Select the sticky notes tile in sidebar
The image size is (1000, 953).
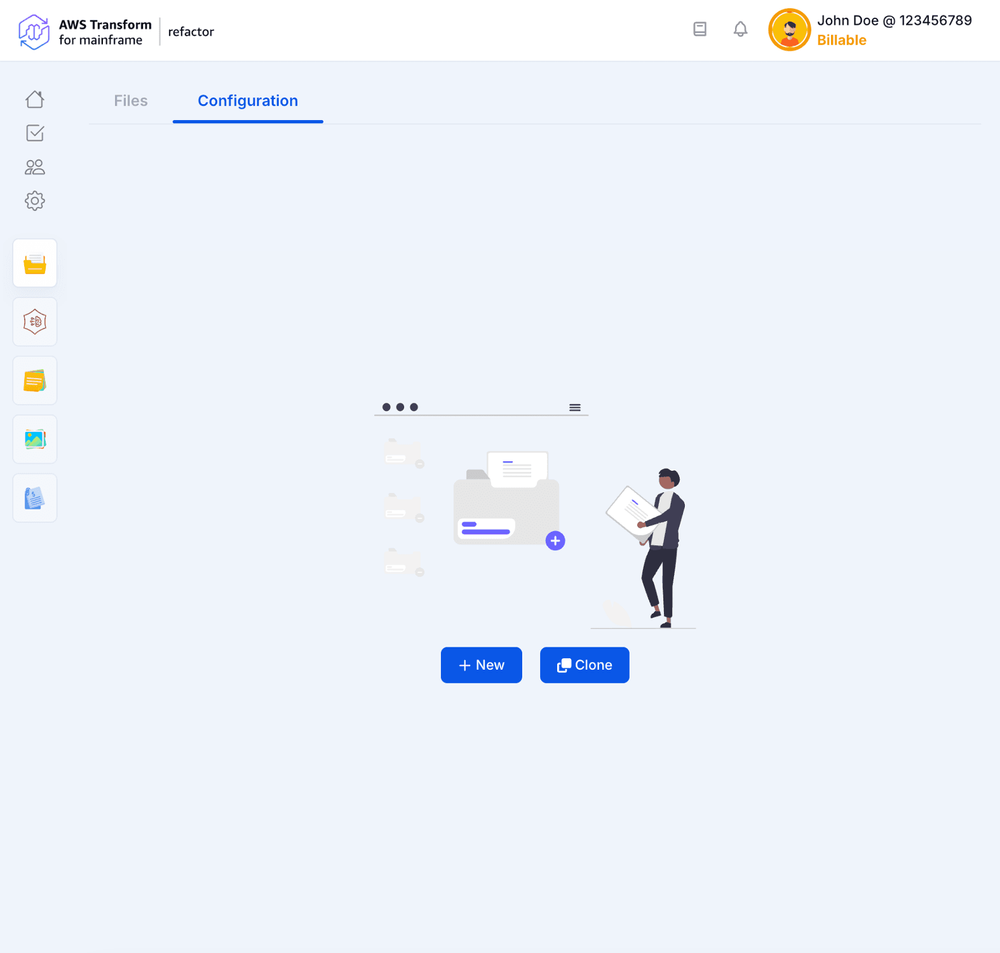click(x=35, y=381)
